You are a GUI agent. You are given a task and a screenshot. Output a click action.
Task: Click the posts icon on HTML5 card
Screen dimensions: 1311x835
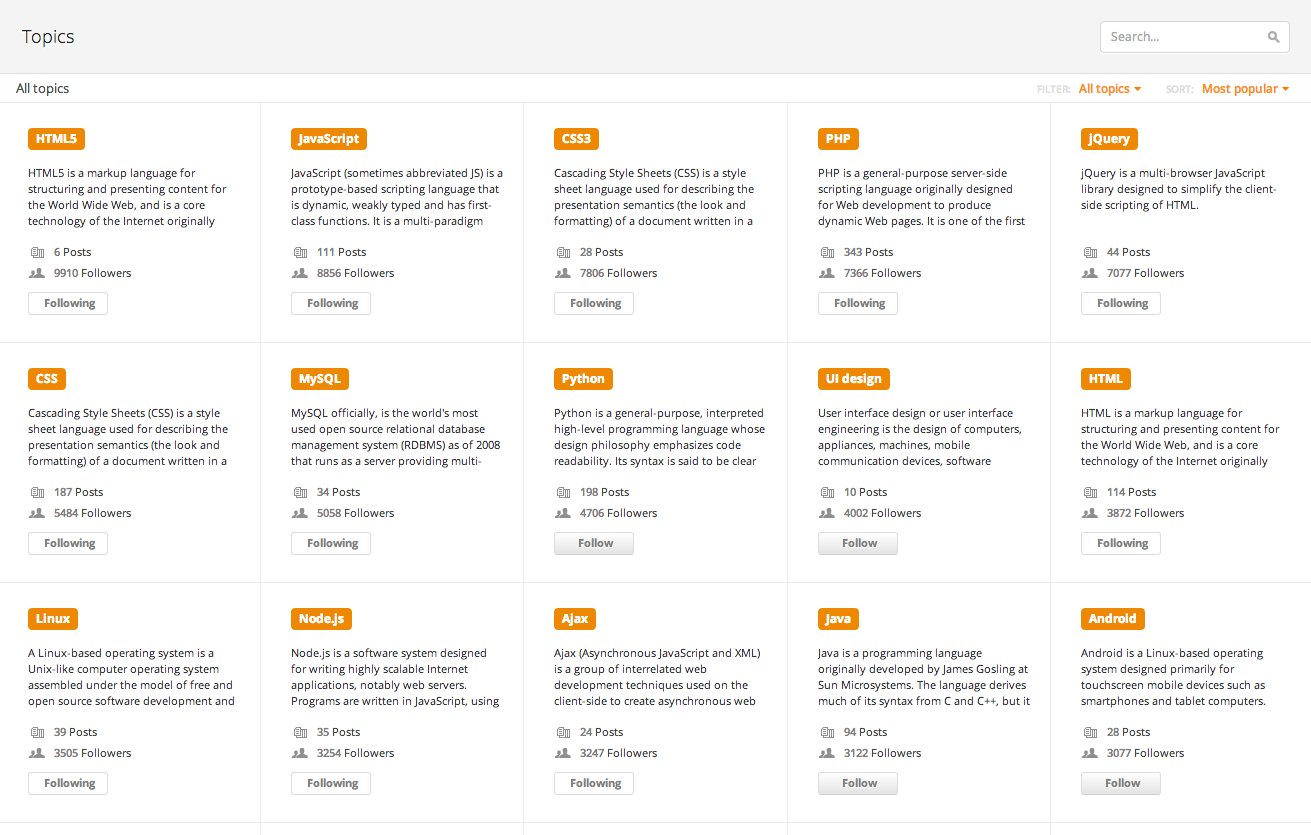pos(37,252)
